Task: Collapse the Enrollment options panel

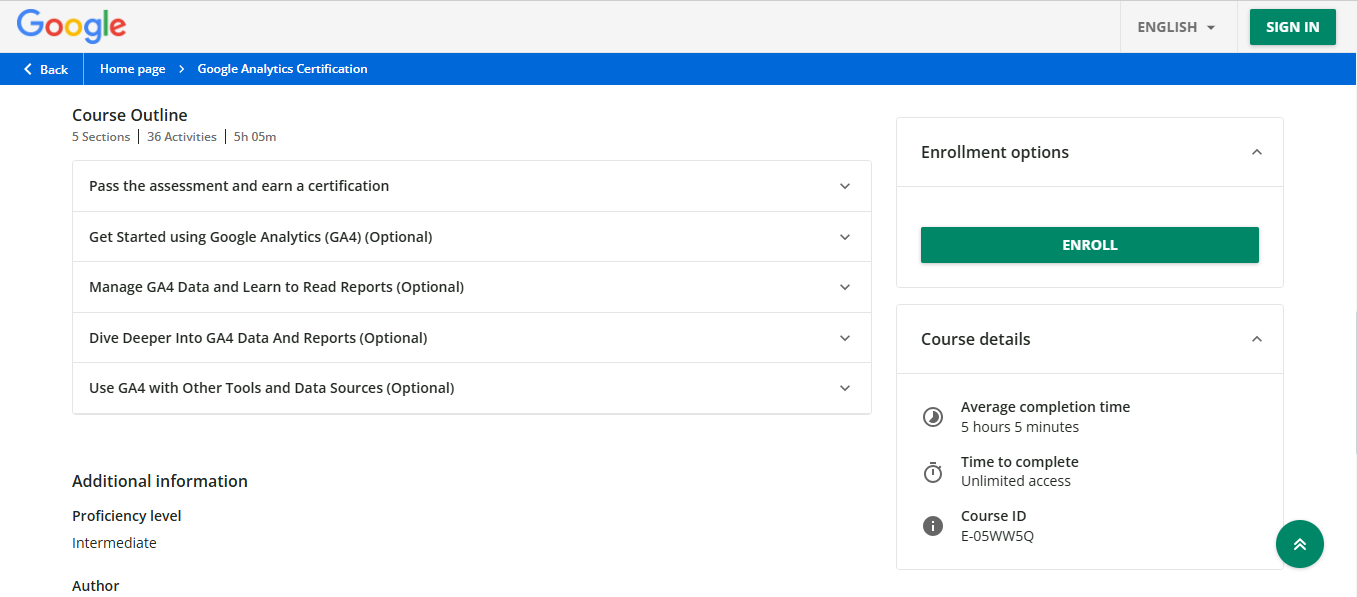Action: pos(1256,151)
